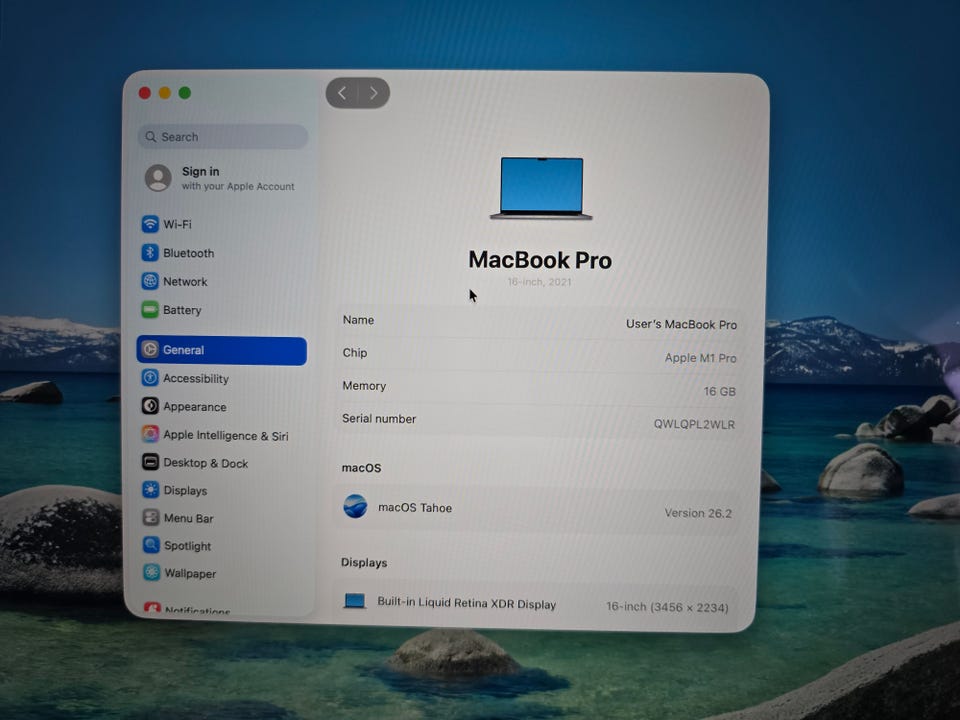Click the Accessibility icon
Image resolution: width=960 pixels, height=720 pixels.
(x=150, y=378)
